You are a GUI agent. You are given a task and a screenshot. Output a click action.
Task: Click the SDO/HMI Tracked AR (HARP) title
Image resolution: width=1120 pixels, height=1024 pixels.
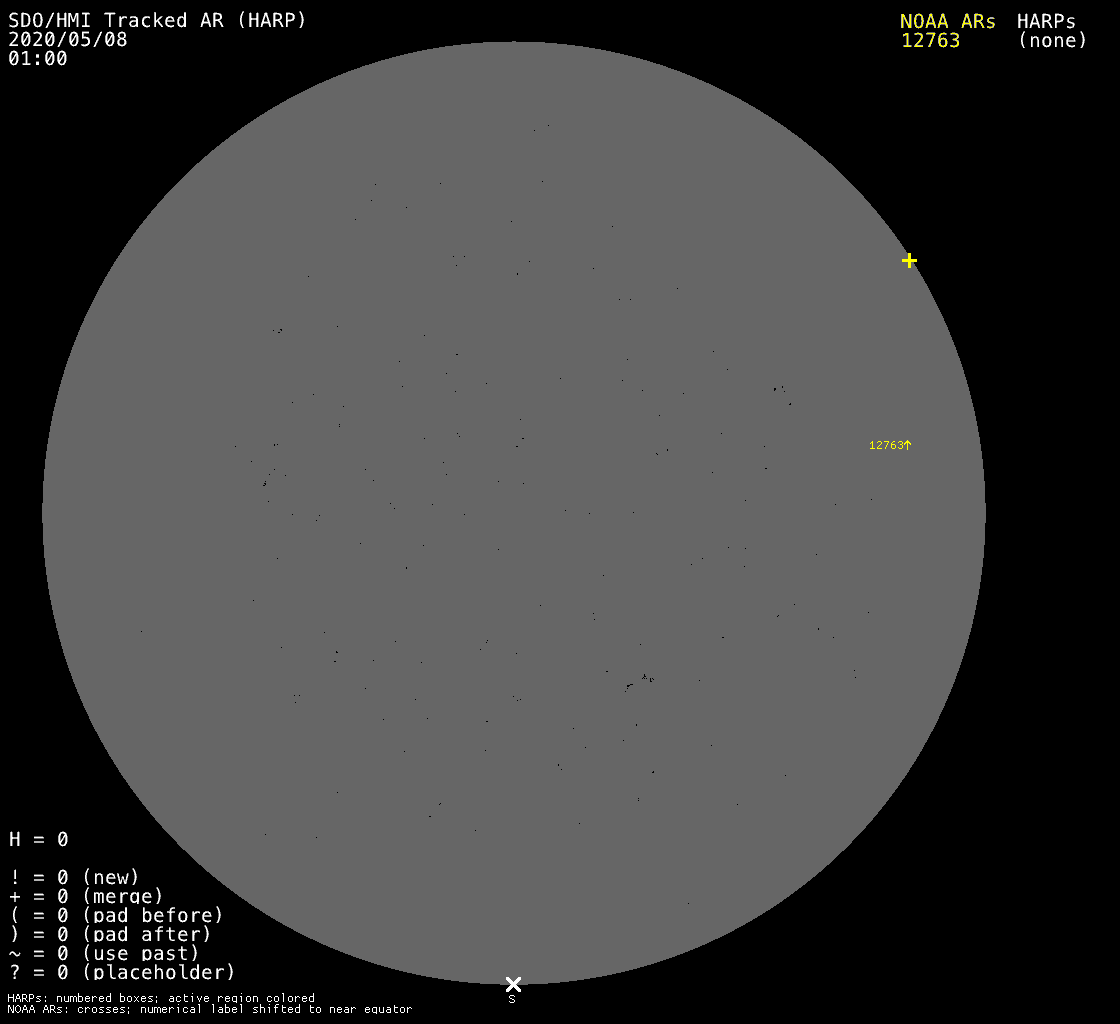coord(157,20)
